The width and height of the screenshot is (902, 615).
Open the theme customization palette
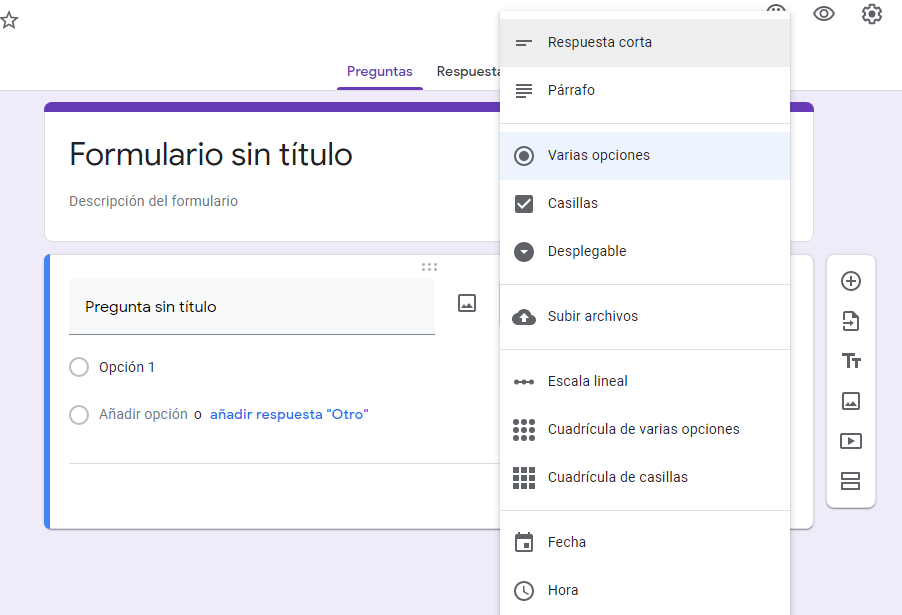point(776,13)
